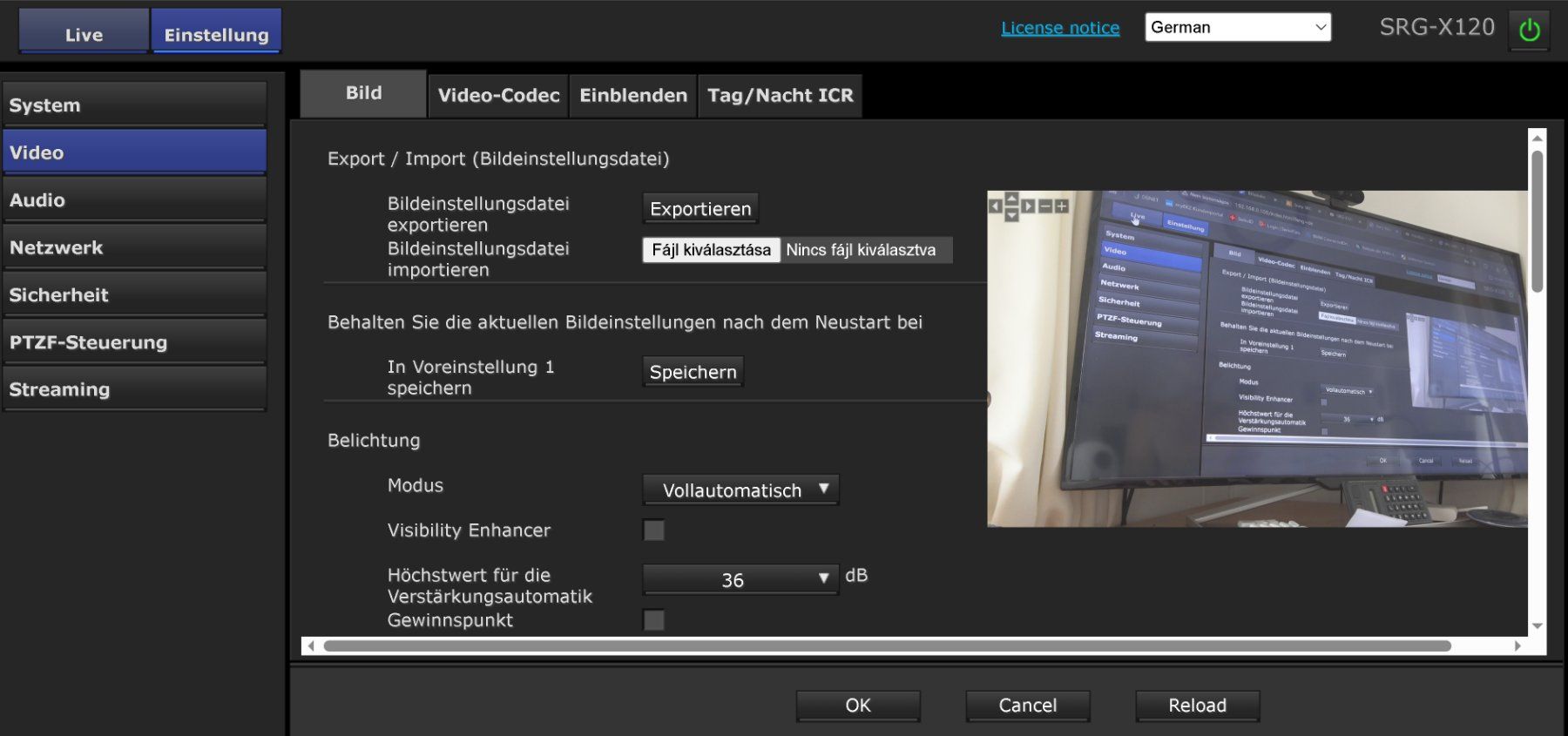Pan camera left with the arrow icon
This screenshot has height=736, width=1568.
click(995, 206)
